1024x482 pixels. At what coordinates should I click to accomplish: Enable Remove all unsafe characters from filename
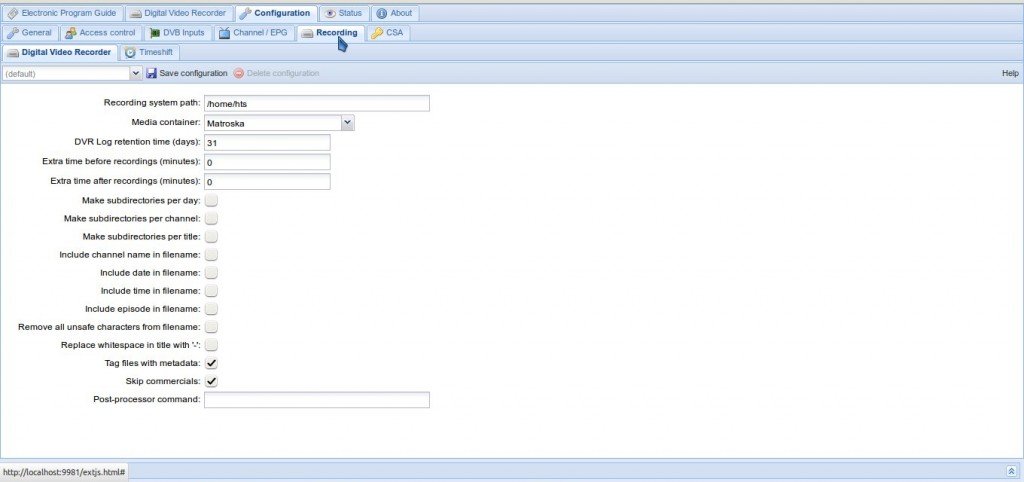pos(211,327)
